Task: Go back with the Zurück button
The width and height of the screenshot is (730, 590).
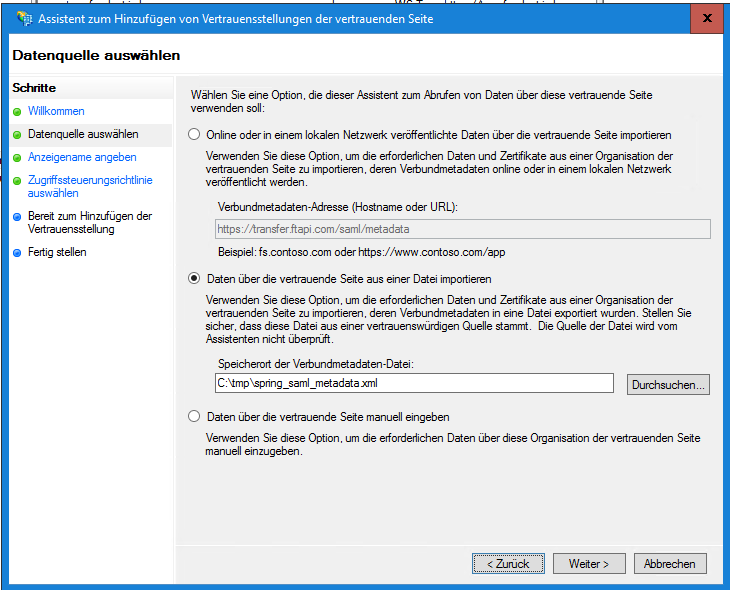Action: point(508,564)
